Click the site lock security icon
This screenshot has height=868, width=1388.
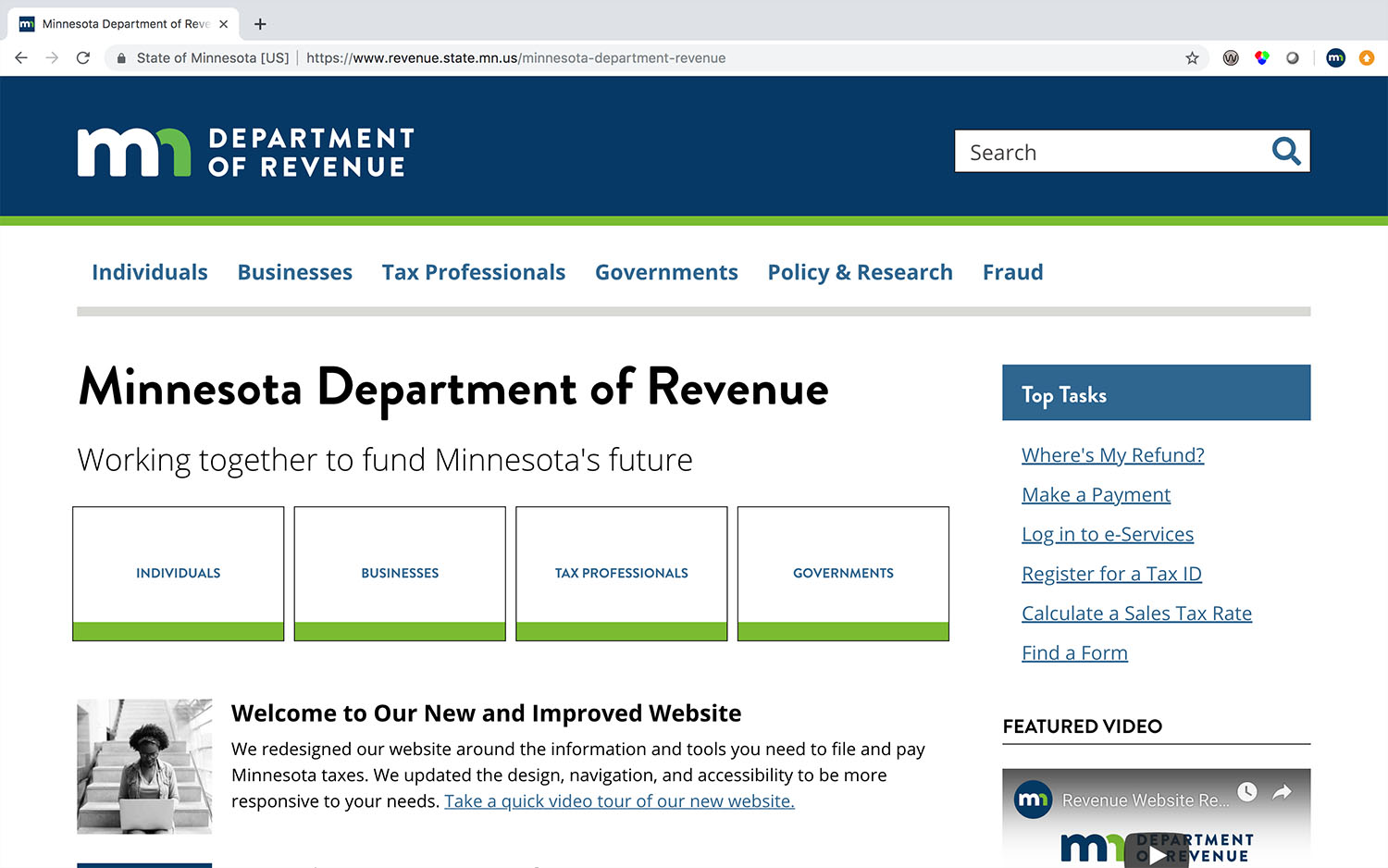click(121, 58)
